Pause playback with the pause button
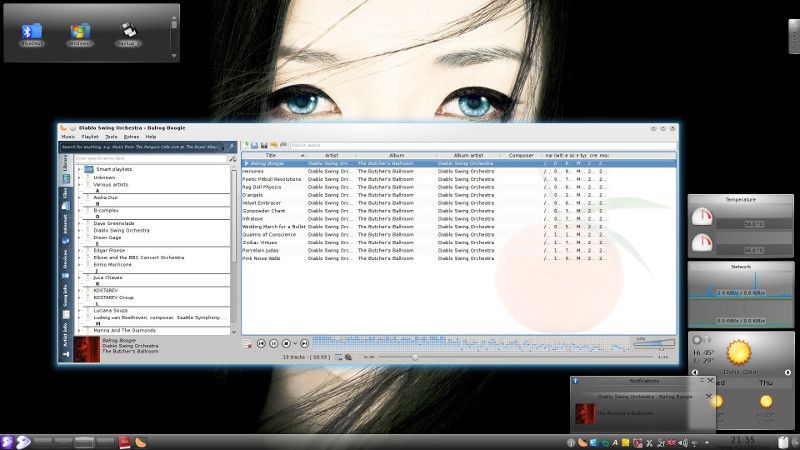 [x=273, y=344]
